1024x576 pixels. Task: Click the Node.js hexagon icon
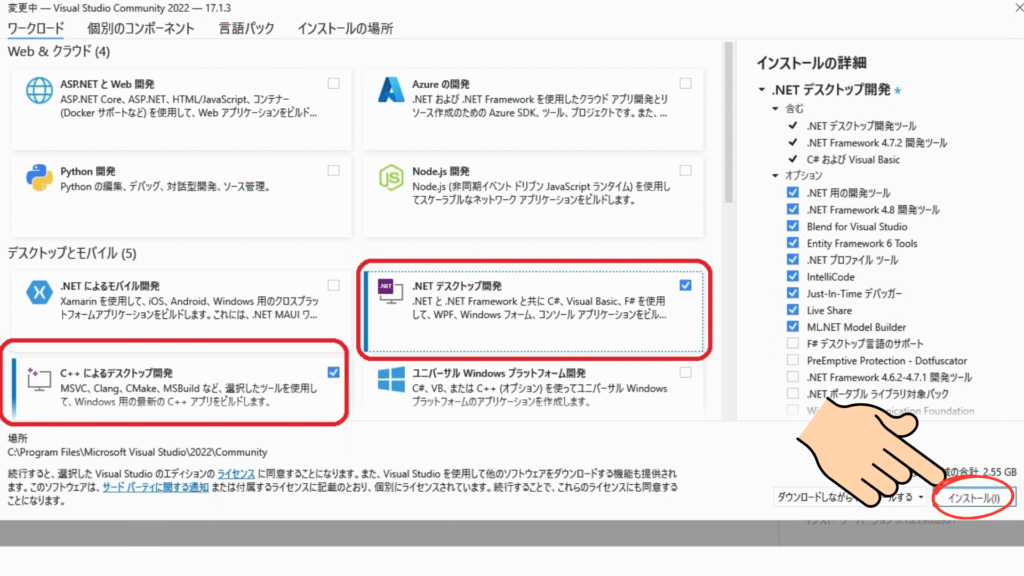(391, 178)
